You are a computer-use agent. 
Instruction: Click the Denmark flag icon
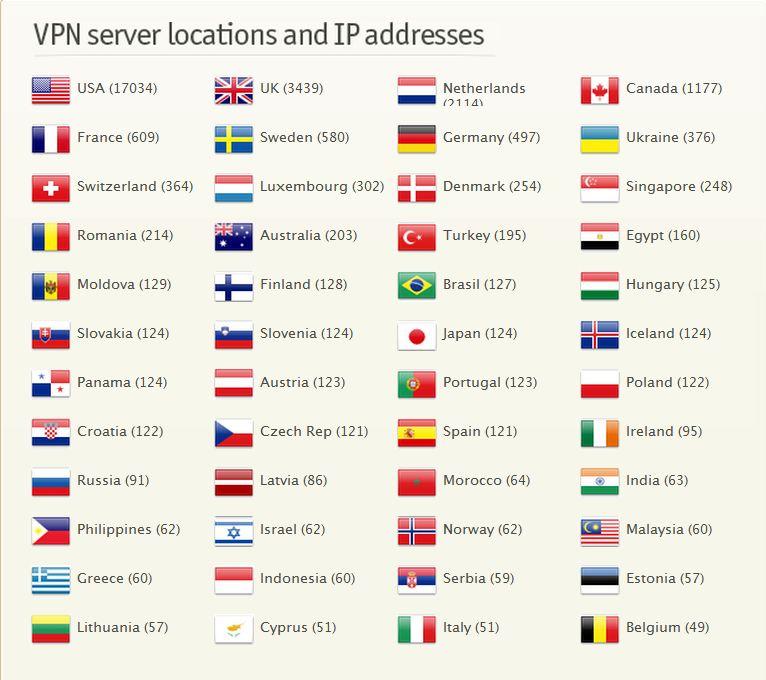click(417, 189)
